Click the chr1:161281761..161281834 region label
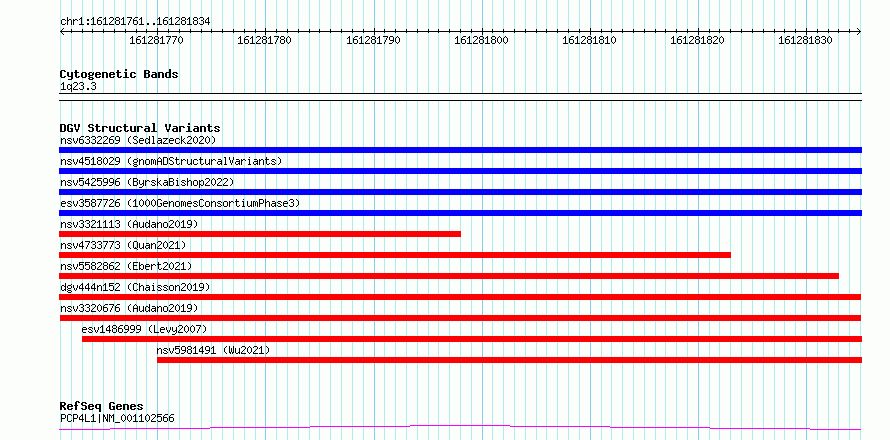The height and width of the screenshot is (440, 890). (x=135, y=22)
